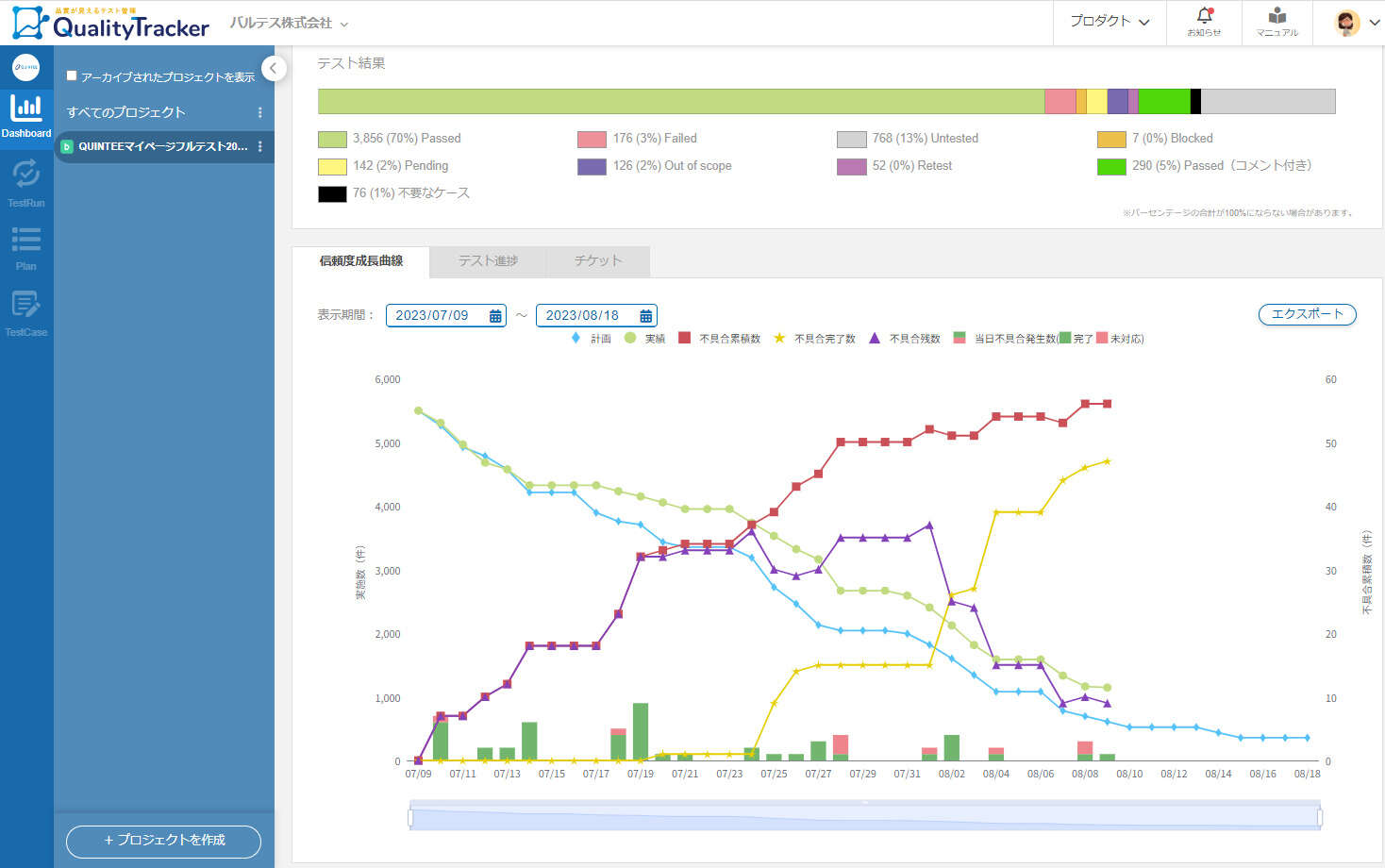Click the gray Untested segment of result bar
Image resolution: width=1385 pixels, height=868 pixels.
click(x=1268, y=102)
